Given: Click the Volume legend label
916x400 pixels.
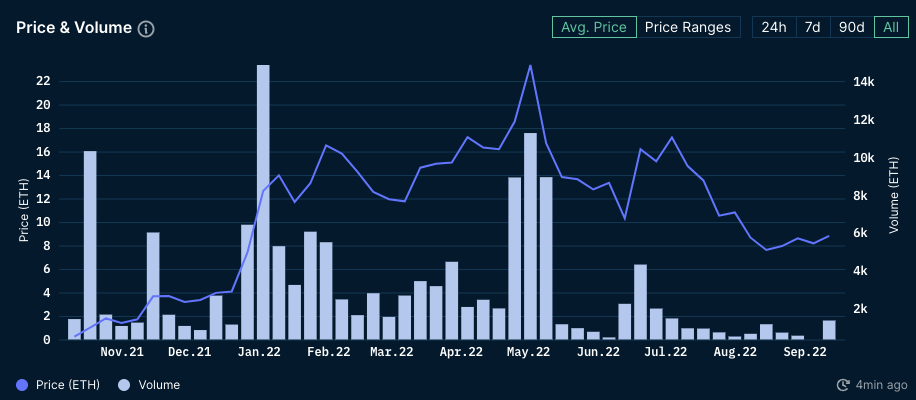Looking at the screenshot, I should click(159, 385).
